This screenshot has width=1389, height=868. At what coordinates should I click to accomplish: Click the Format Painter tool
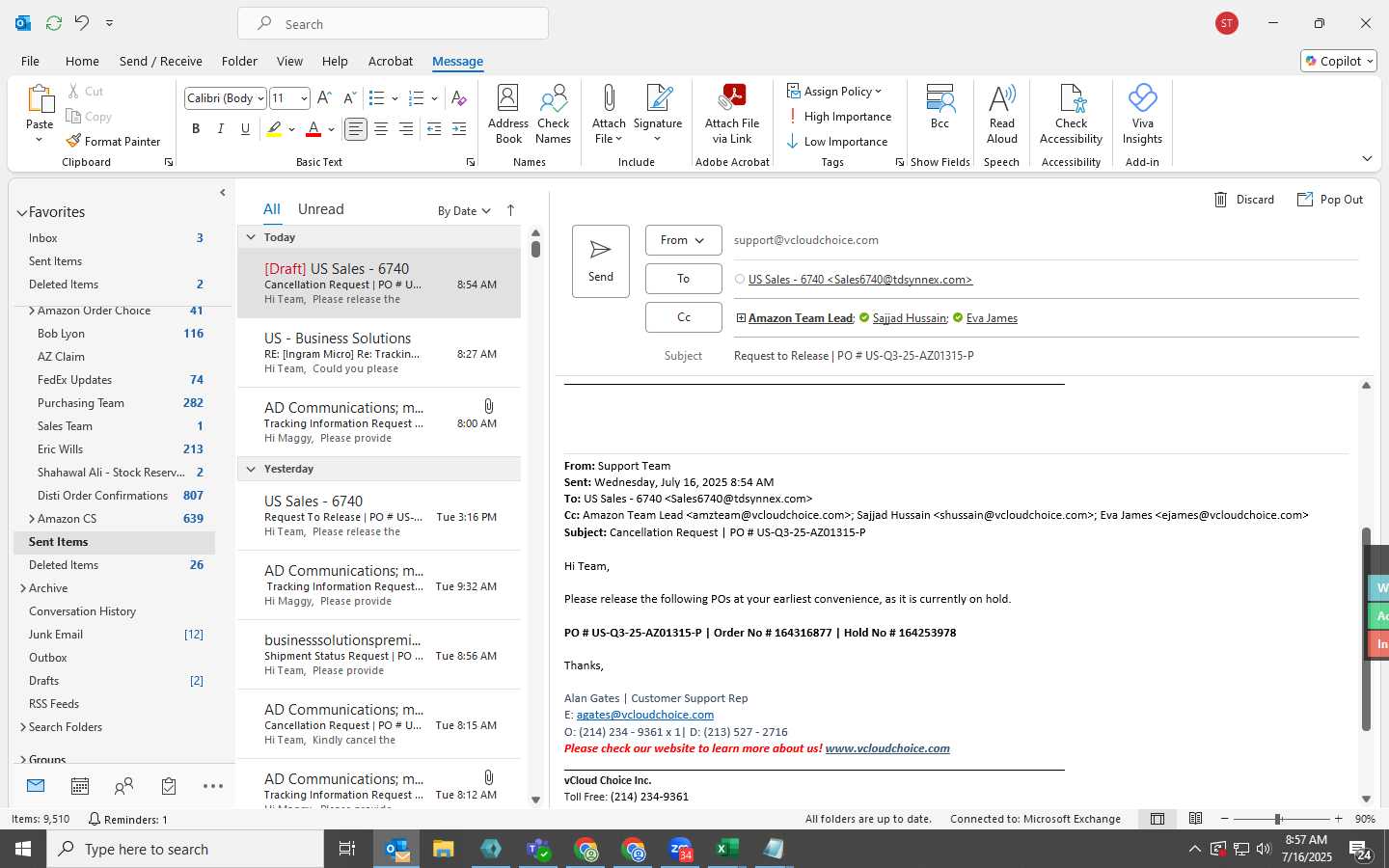coord(113,141)
